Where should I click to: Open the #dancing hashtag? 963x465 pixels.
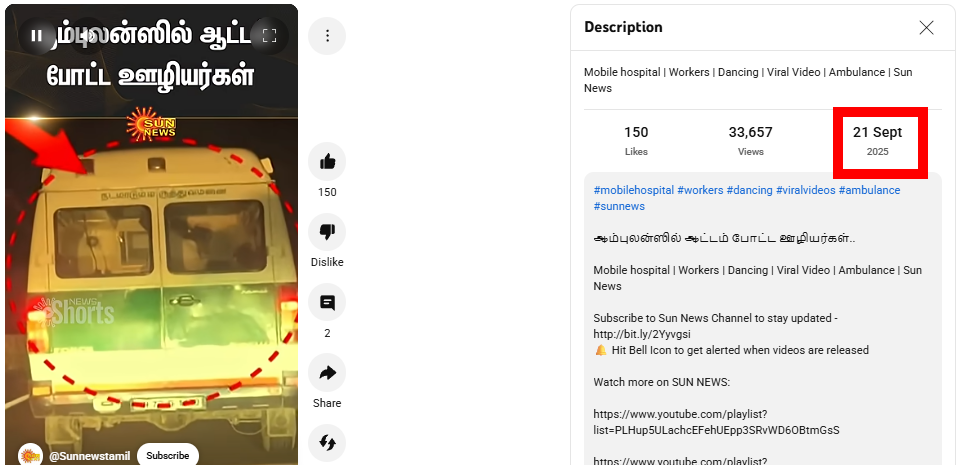749,190
